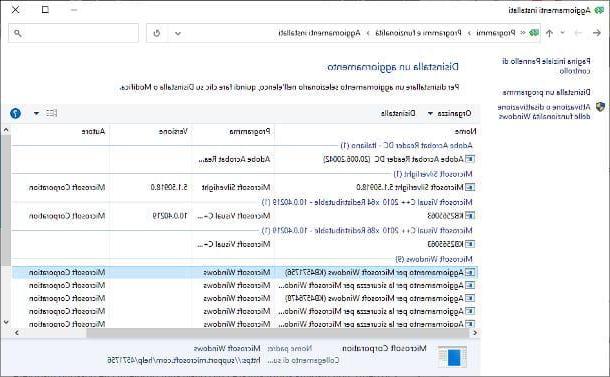The height and width of the screenshot is (377, 610).
Task: Click the vertical scrollbar up arrow
Action: point(6,130)
